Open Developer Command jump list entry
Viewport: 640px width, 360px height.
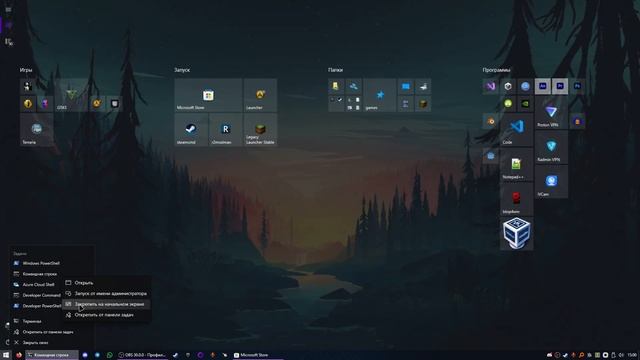coord(37,295)
